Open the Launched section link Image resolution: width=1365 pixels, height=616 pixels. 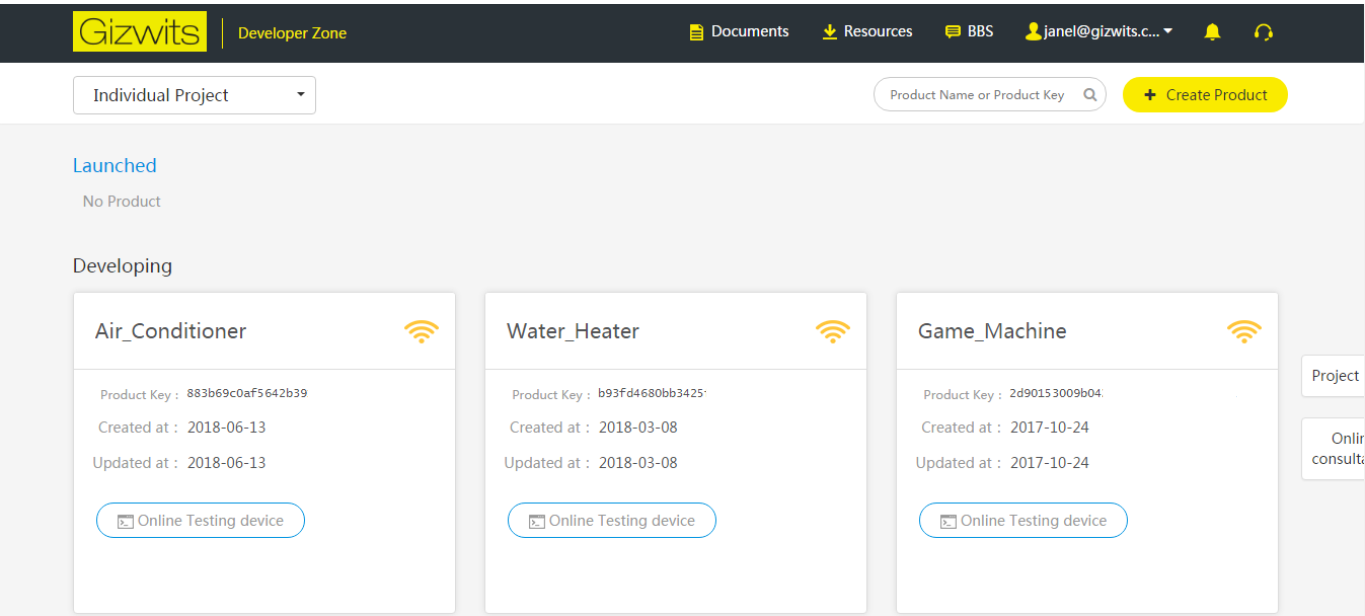pos(115,166)
